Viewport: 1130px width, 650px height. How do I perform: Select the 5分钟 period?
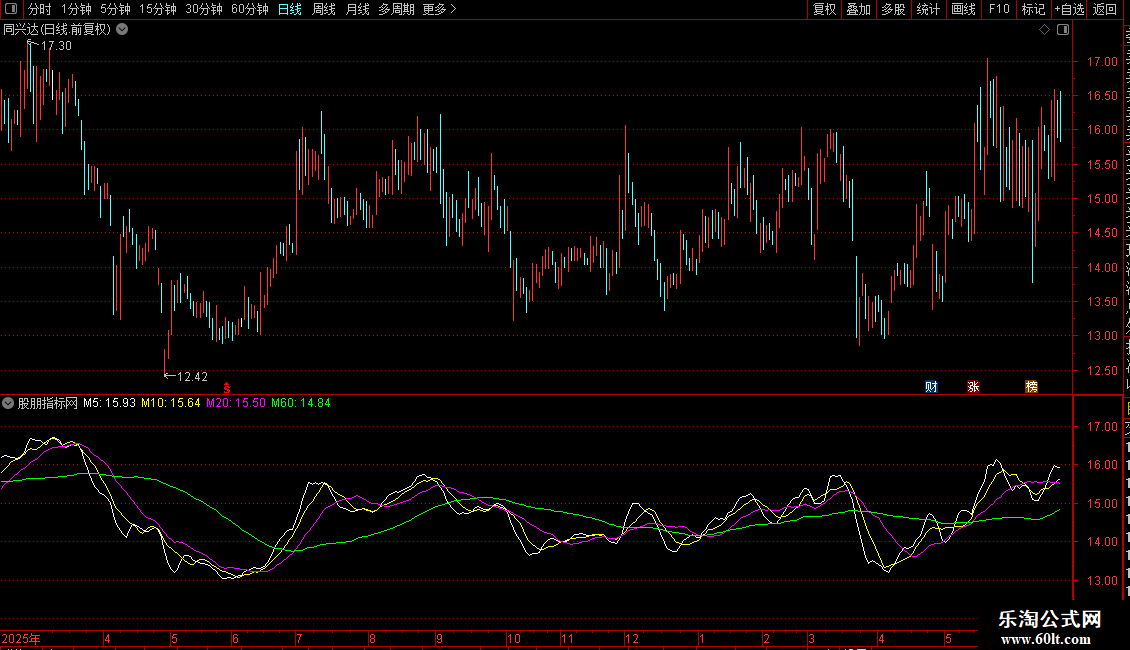pos(115,9)
